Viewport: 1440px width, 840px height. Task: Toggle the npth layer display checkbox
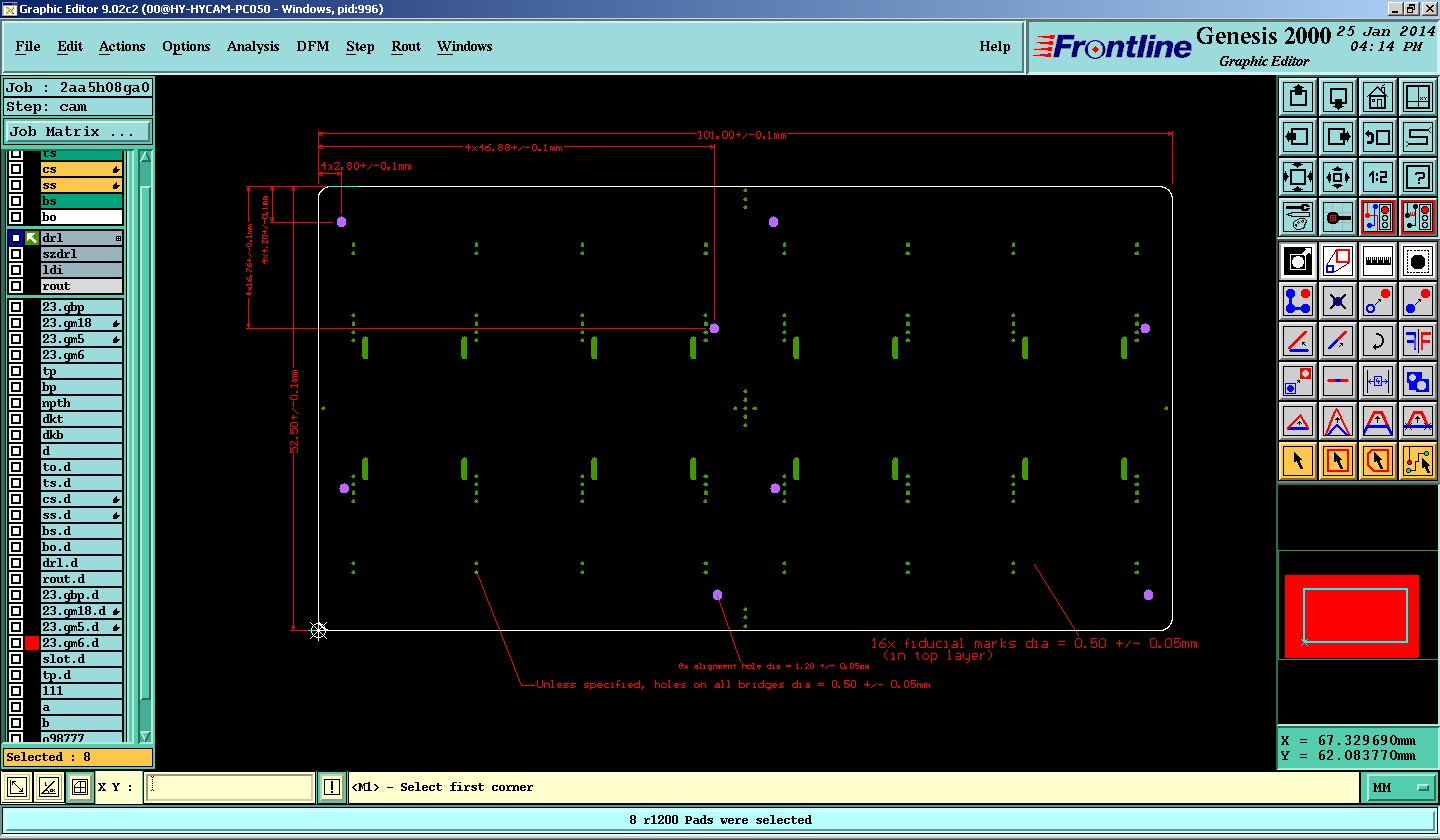click(16, 403)
